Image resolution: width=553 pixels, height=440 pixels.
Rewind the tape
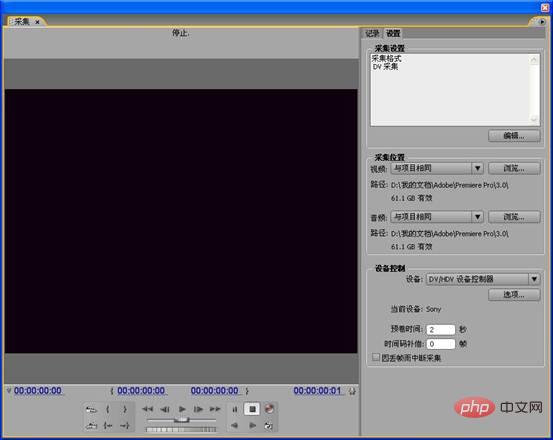click(x=147, y=409)
